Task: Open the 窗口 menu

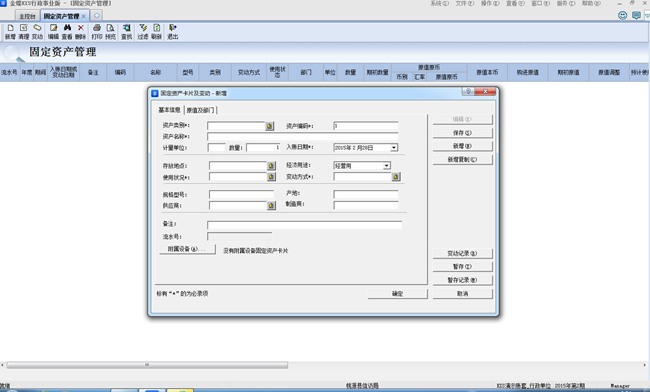Action: [541, 3]
